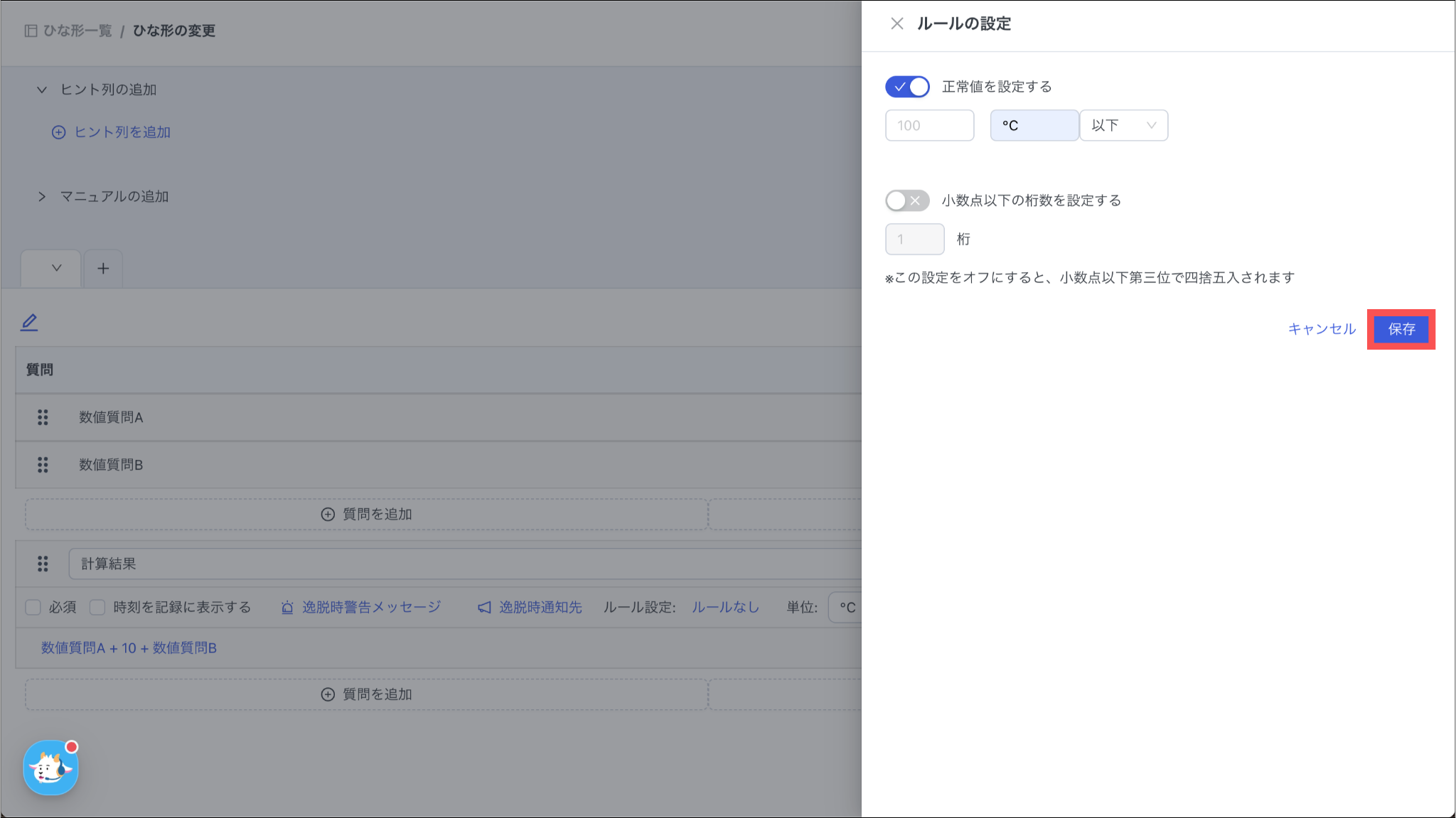Viewport: 1456px width, 818px height.
Task: Open the tab chevron dropdown
Action: tap(56, 269)
